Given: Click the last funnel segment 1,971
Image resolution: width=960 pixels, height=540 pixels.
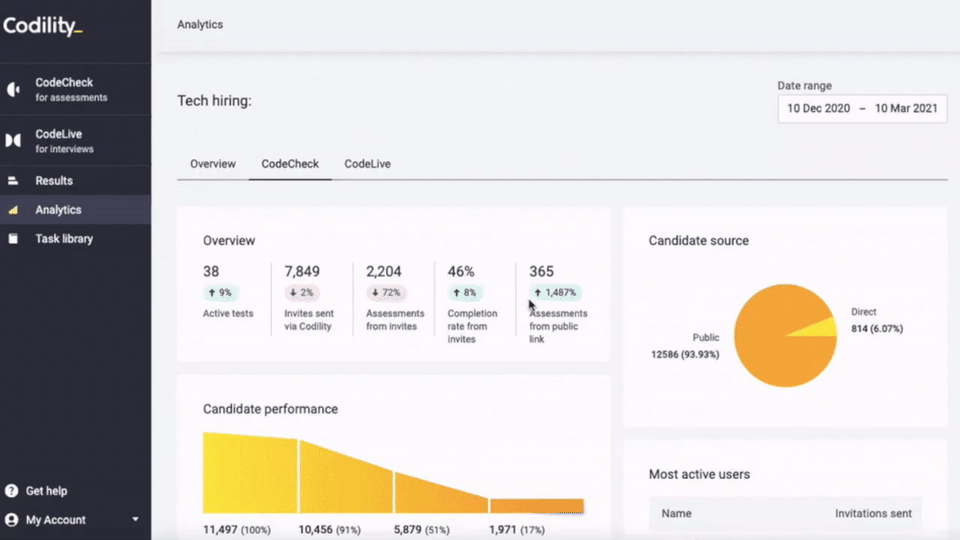Looking at the screenshot, I should 537,506.
